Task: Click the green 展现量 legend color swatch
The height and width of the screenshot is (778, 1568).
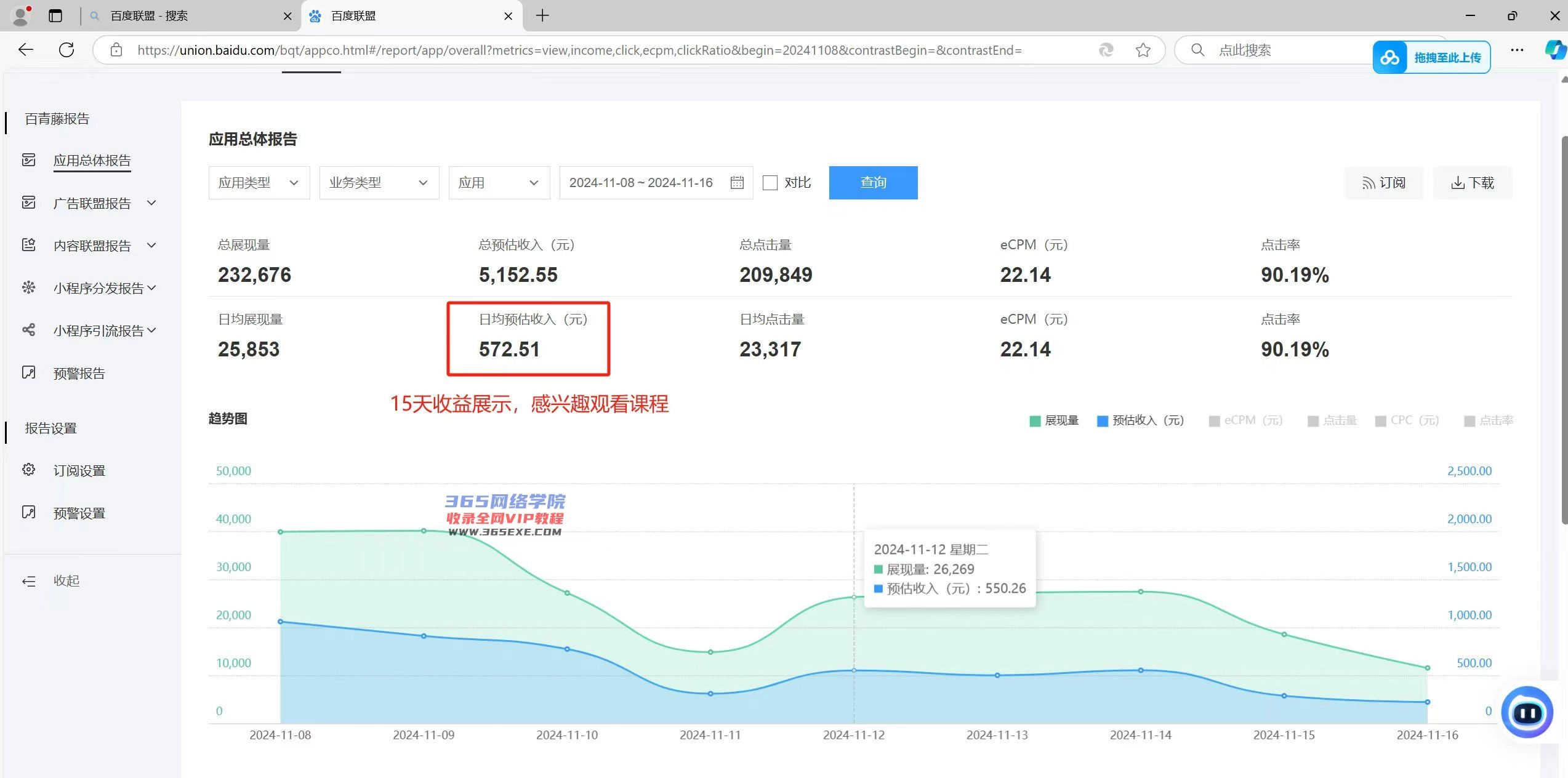Action: [1035, 421]
